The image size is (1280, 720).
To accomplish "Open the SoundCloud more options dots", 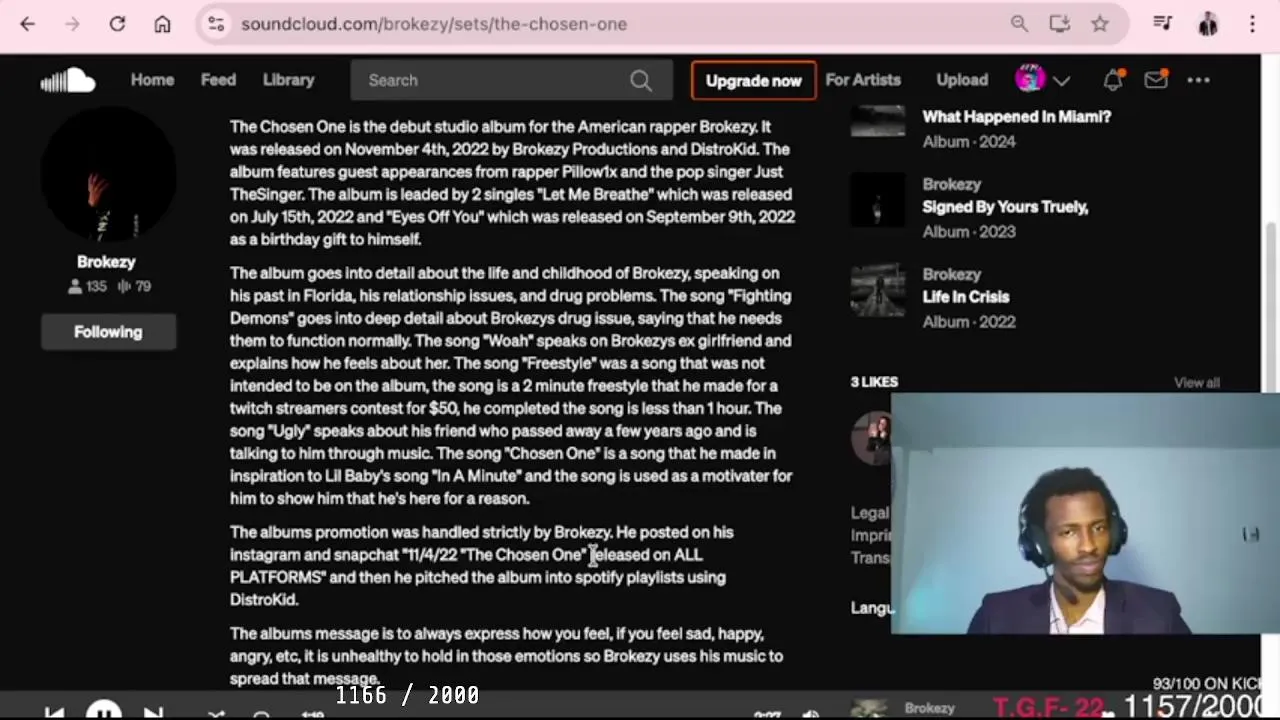I will [x=1198, y=80].
